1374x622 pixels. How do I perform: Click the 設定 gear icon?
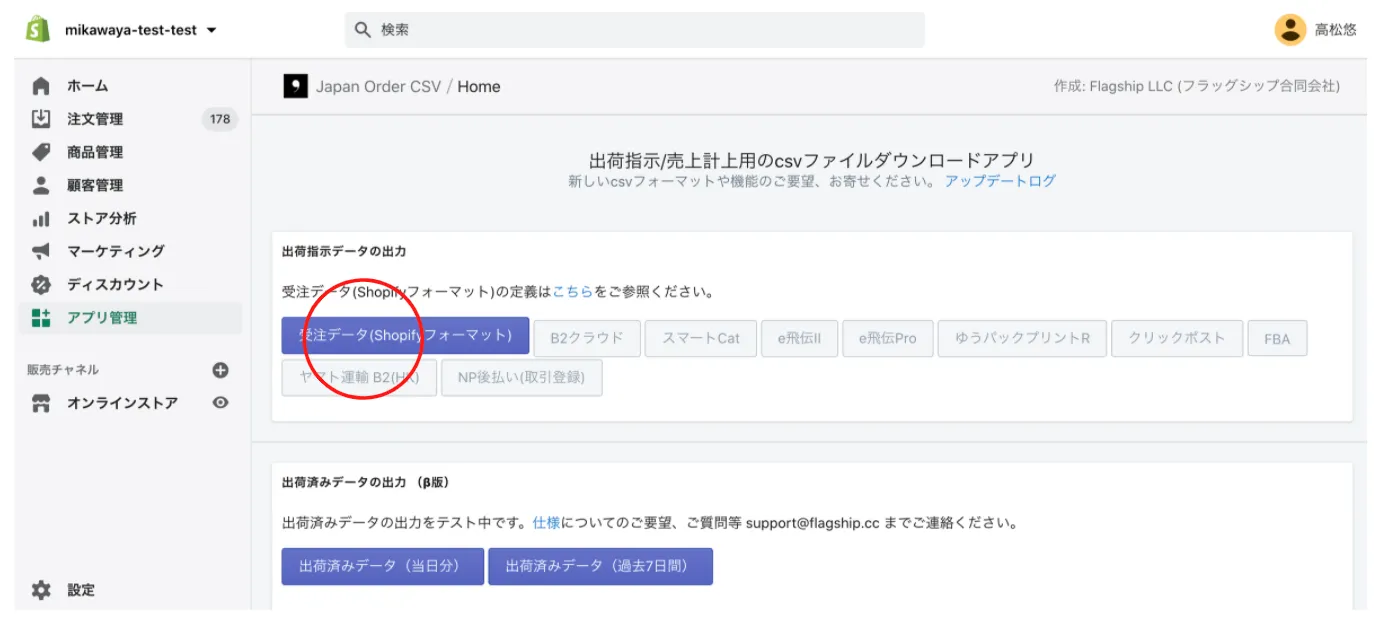click(41, 590)
